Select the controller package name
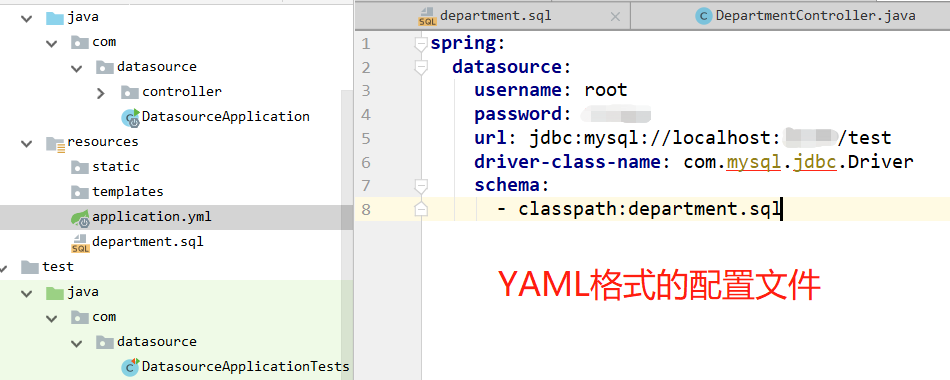This screenshot has width=950, height=380. click(182, 92)
